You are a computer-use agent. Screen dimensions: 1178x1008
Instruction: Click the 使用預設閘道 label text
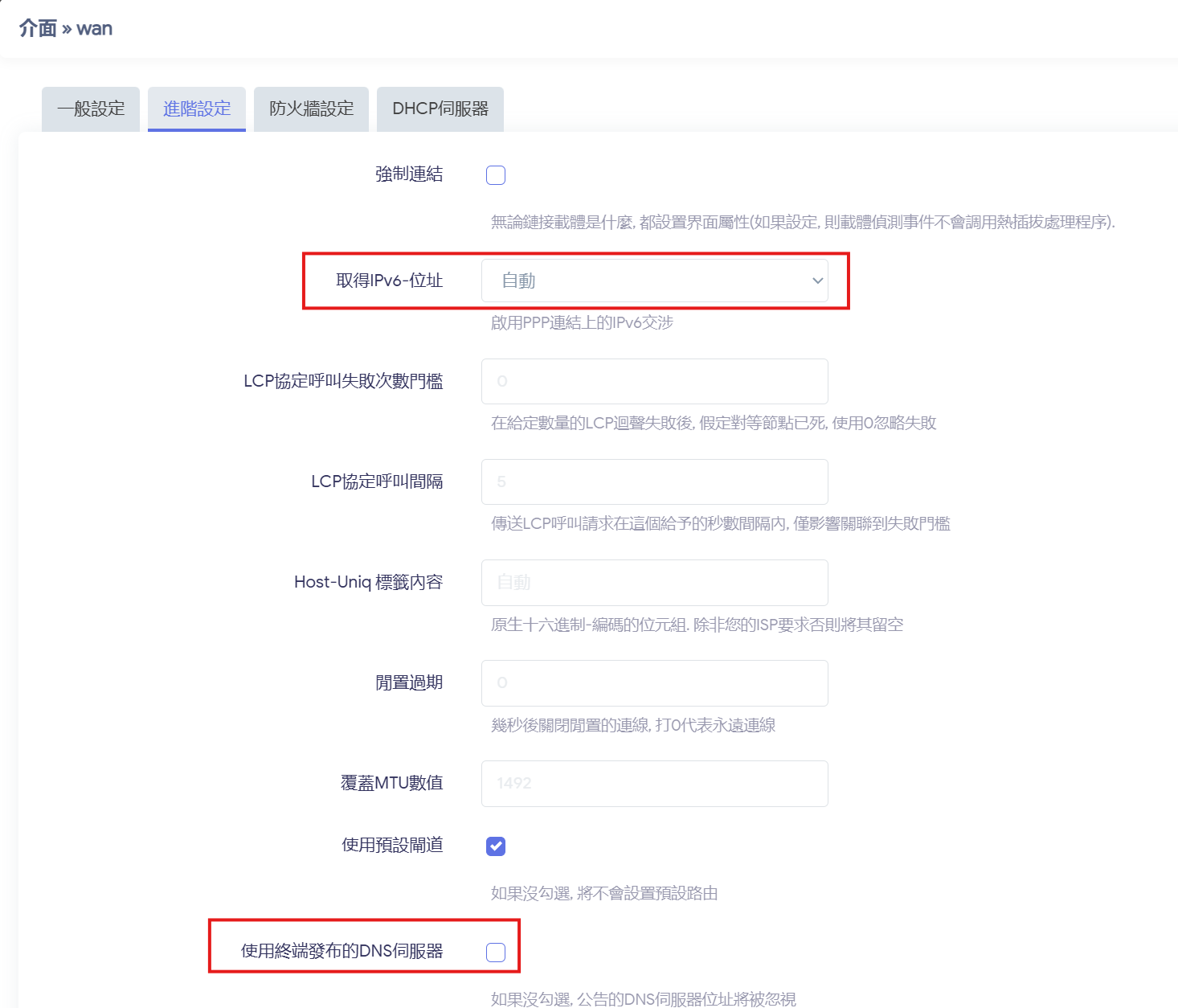click(x=392, y=845)
